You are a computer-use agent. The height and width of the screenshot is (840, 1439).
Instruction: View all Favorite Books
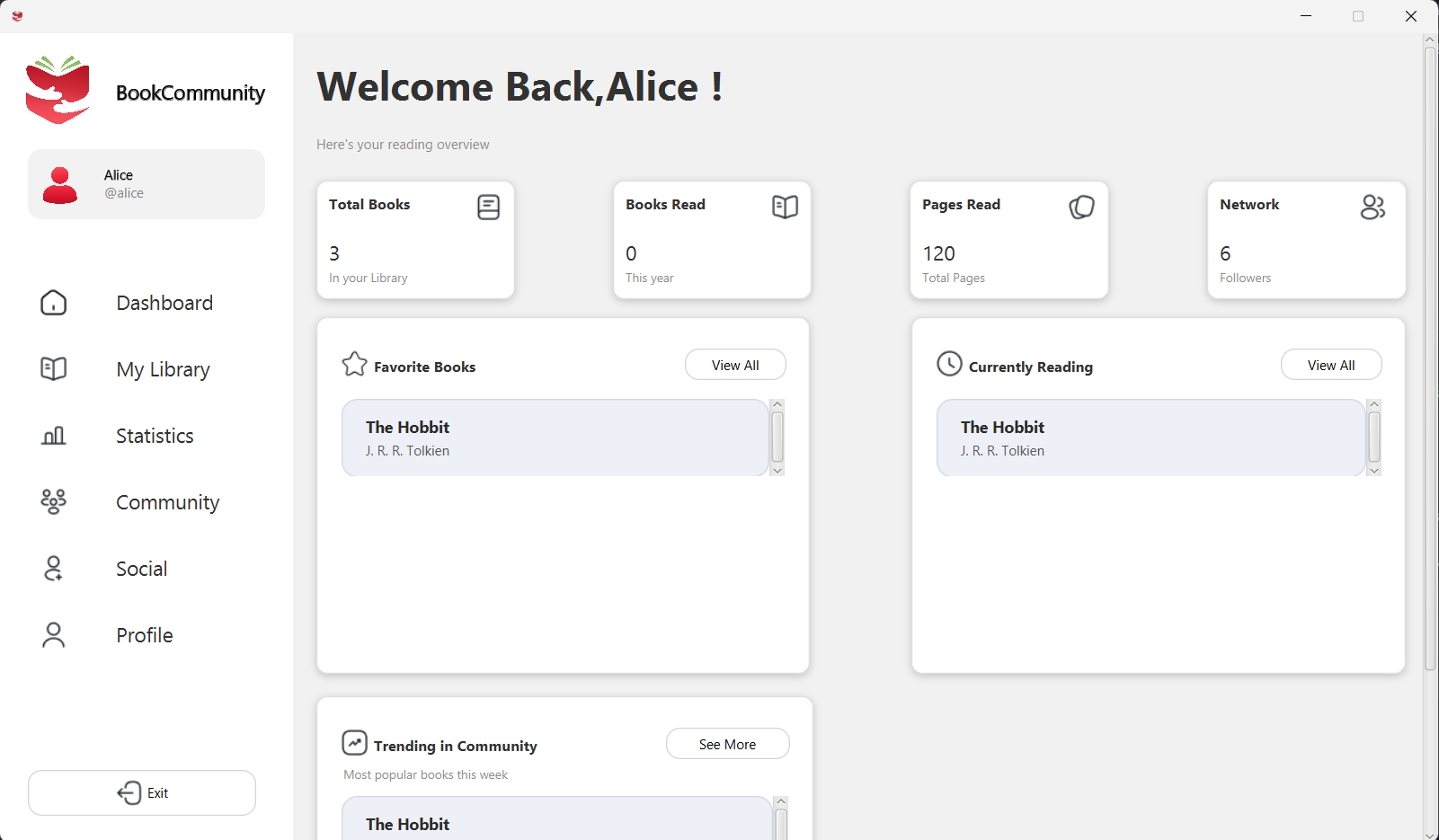coord(735,365)
